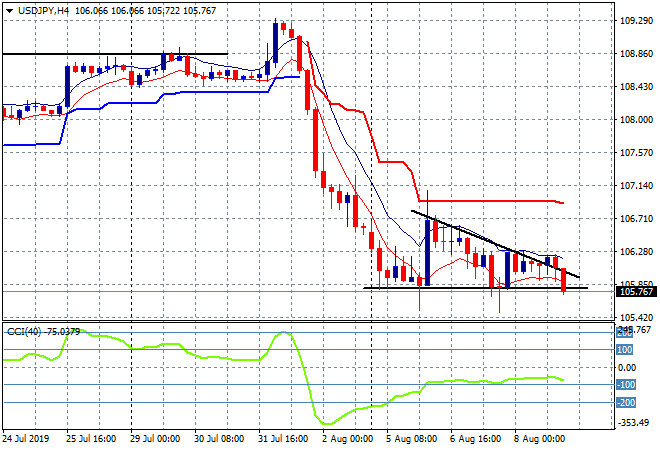Click the 24 Jul 2019 date label
Screen dimensions: 660x450
pos(30,438)
